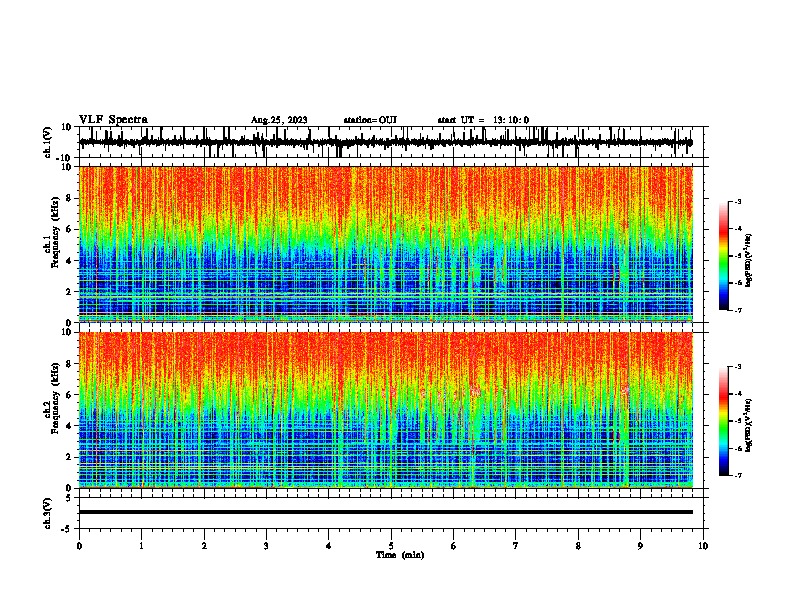Click the "-7" label on ch.2 color scale
The image size is (792, 612).
[x=738, y=475]
